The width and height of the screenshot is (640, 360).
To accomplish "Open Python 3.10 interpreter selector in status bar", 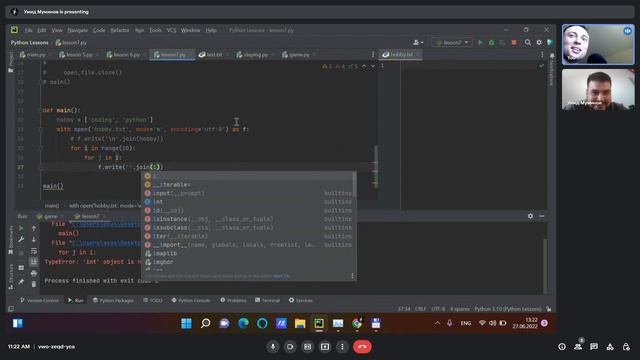I will [x=508, y=309].
